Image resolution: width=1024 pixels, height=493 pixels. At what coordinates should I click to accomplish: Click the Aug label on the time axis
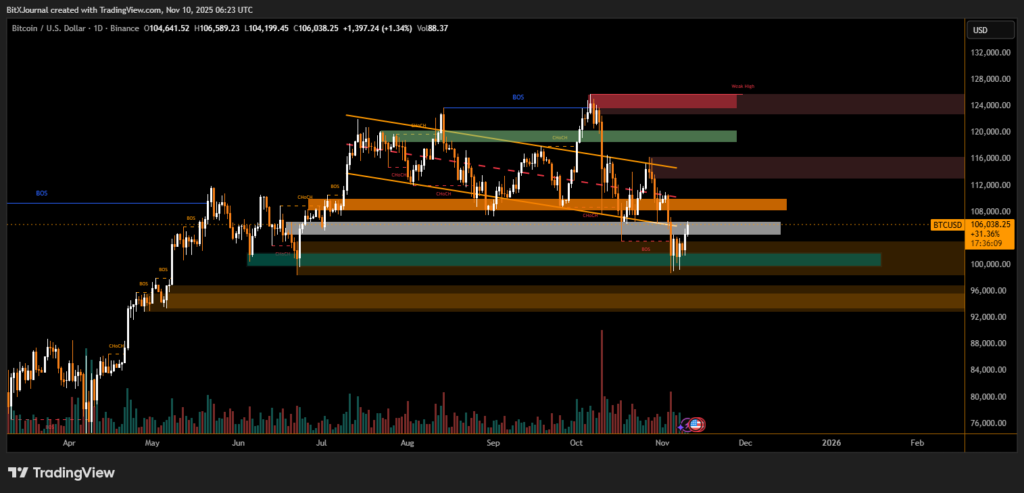coord(407,440)
